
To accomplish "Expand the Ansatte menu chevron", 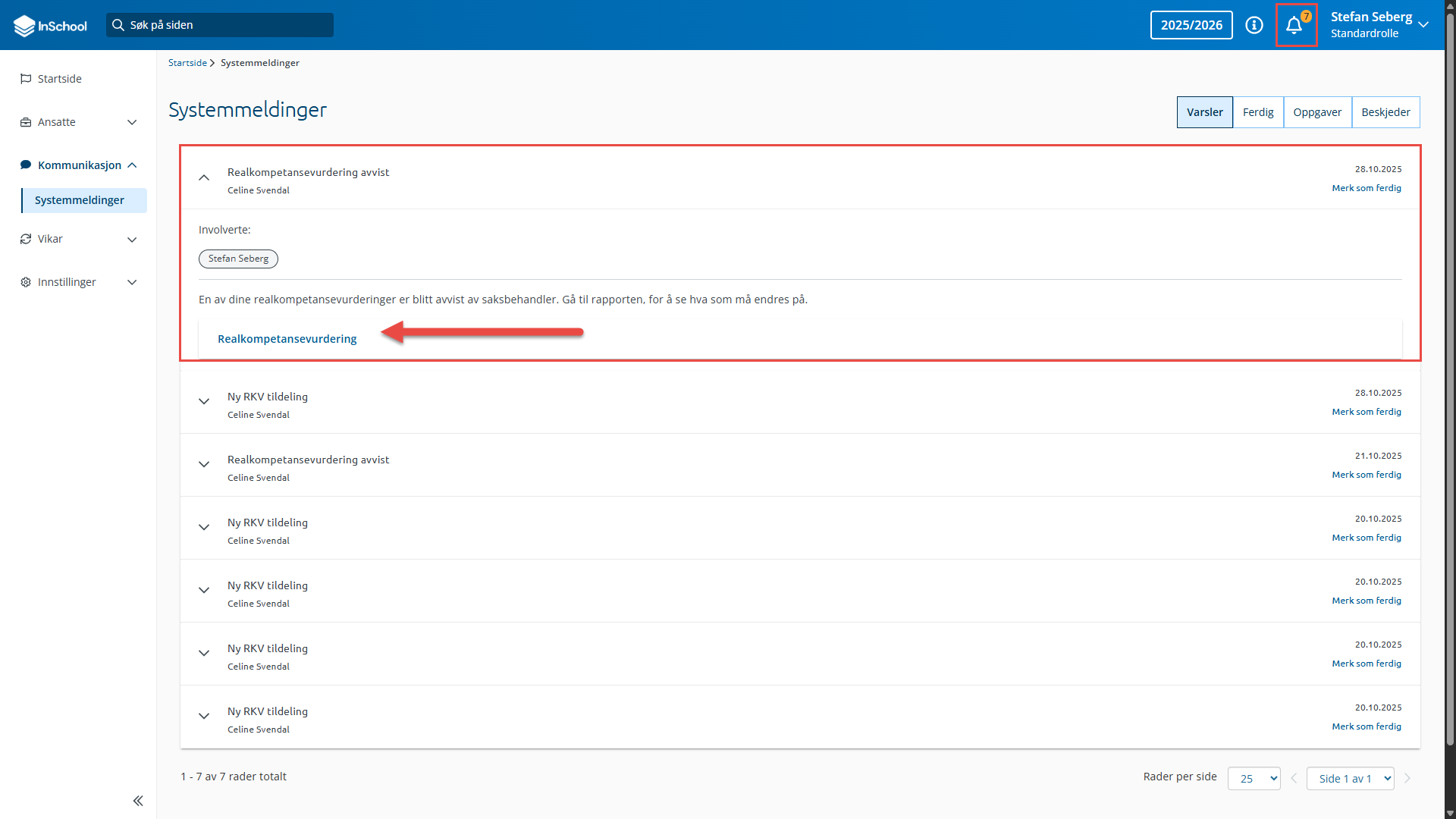I will [x=132, y=122].
